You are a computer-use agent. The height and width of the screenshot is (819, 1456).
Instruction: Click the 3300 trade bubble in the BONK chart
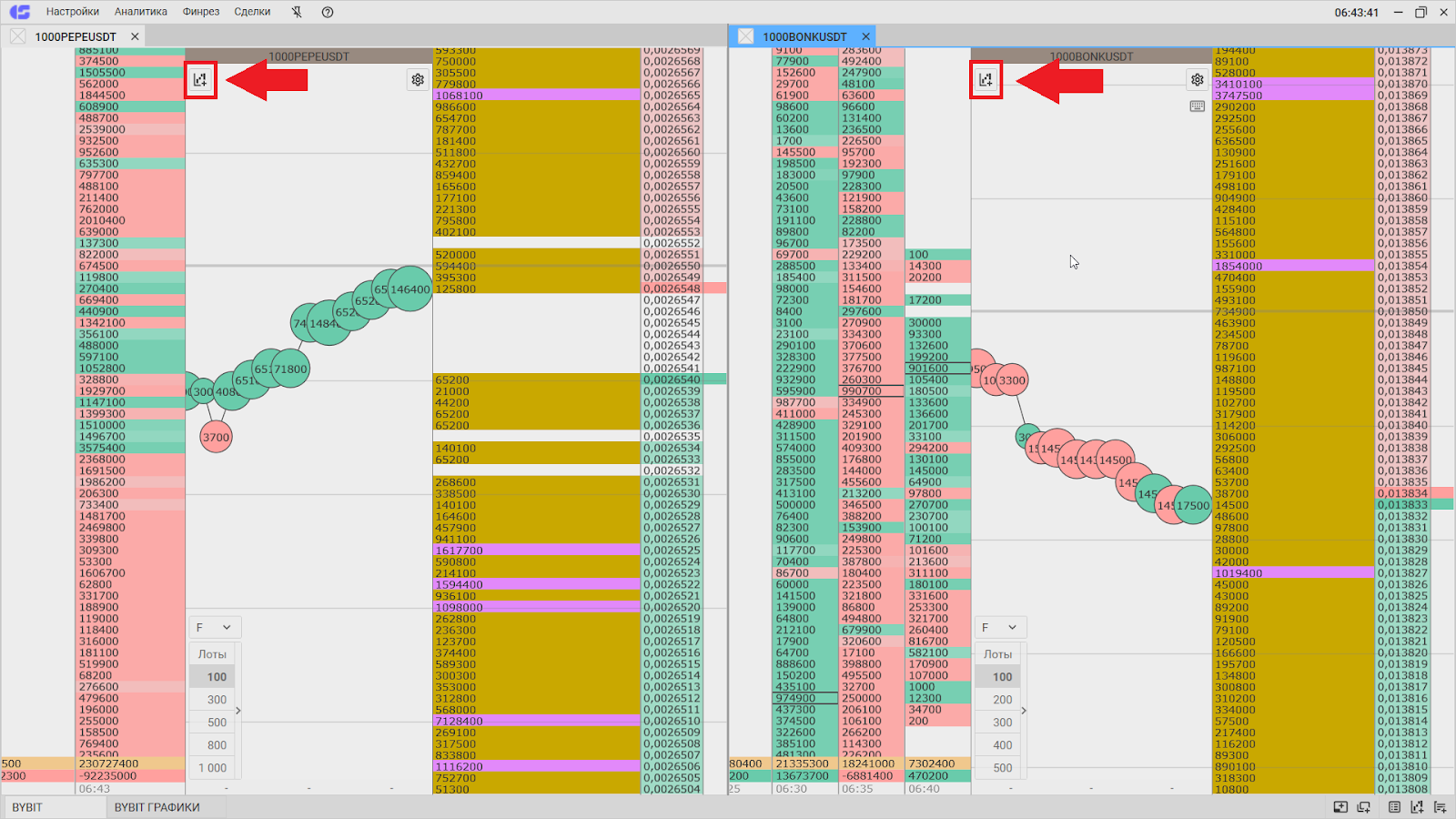[x=1011, y=380]
